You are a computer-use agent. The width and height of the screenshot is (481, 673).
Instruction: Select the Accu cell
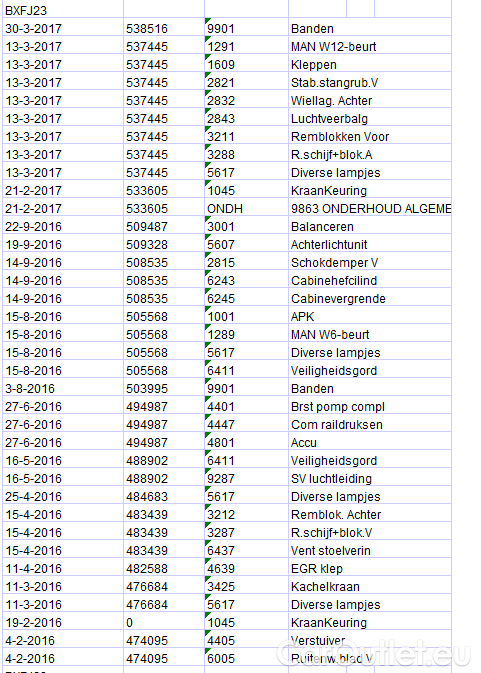click(370, 442)
